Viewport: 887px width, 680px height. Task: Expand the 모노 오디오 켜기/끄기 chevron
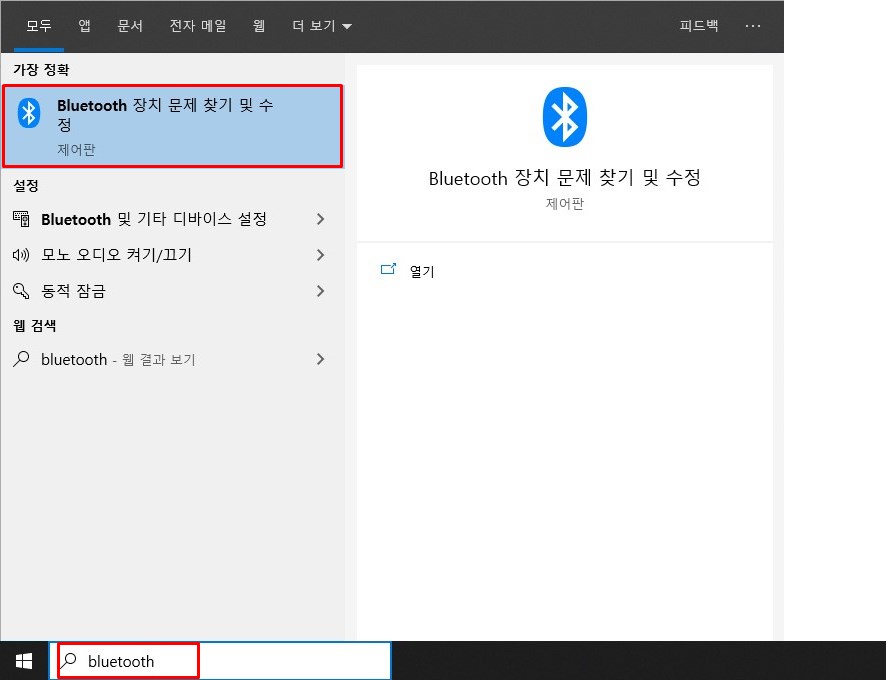[321, 255]
